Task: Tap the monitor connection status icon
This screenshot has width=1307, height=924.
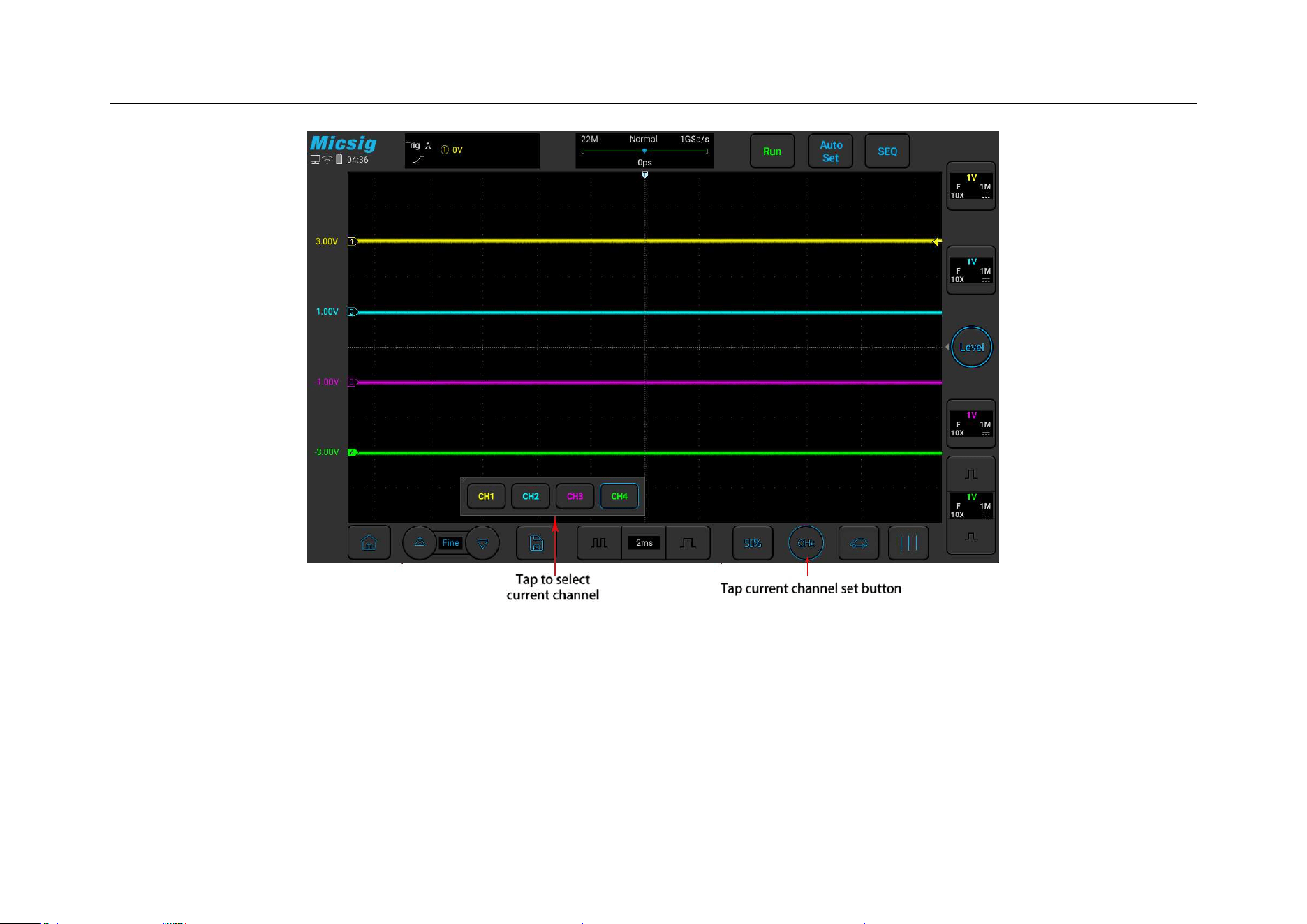Action: tap(315, 160)
